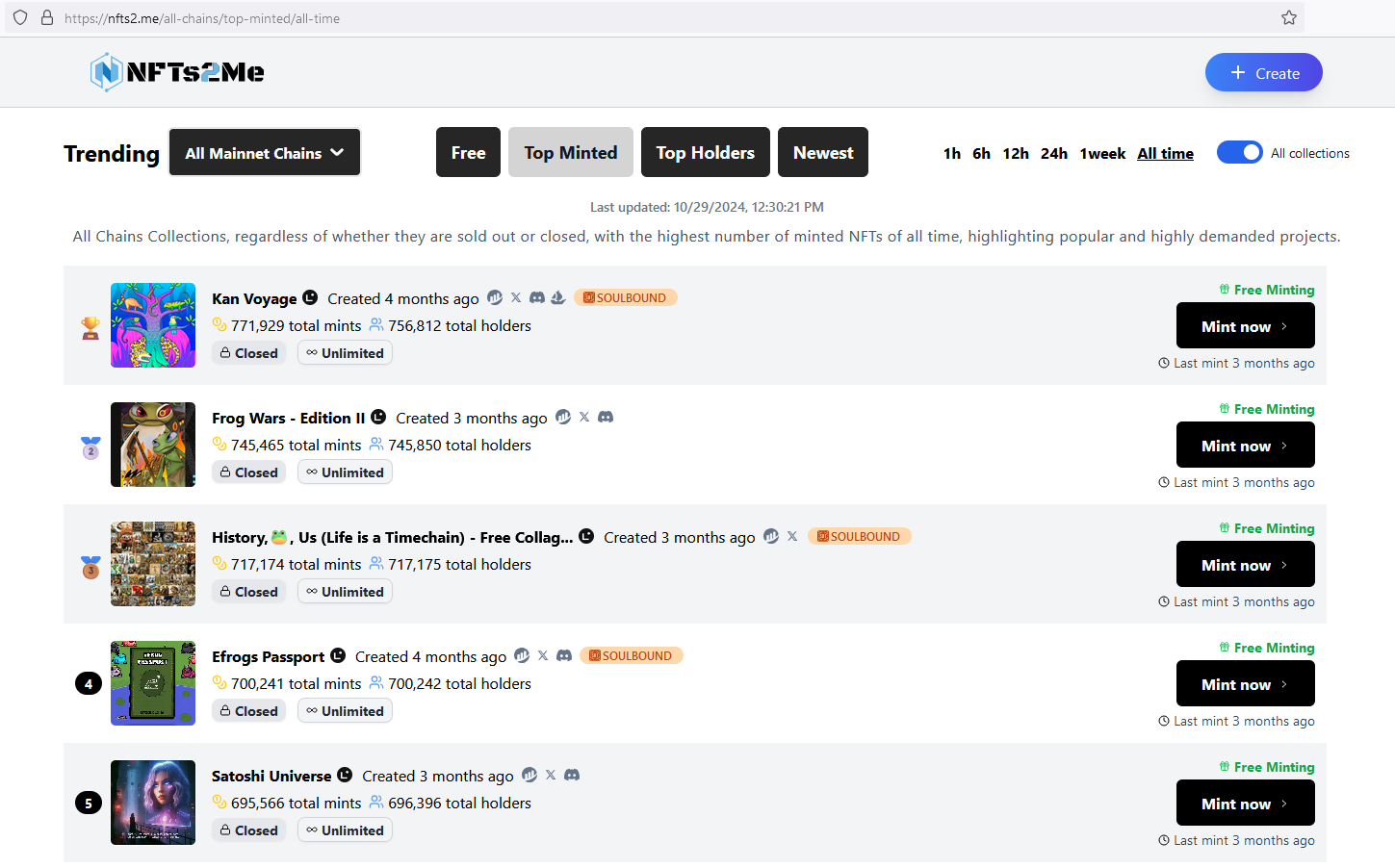Expand the All Mainnet Chains dropdown

point(265,153)
